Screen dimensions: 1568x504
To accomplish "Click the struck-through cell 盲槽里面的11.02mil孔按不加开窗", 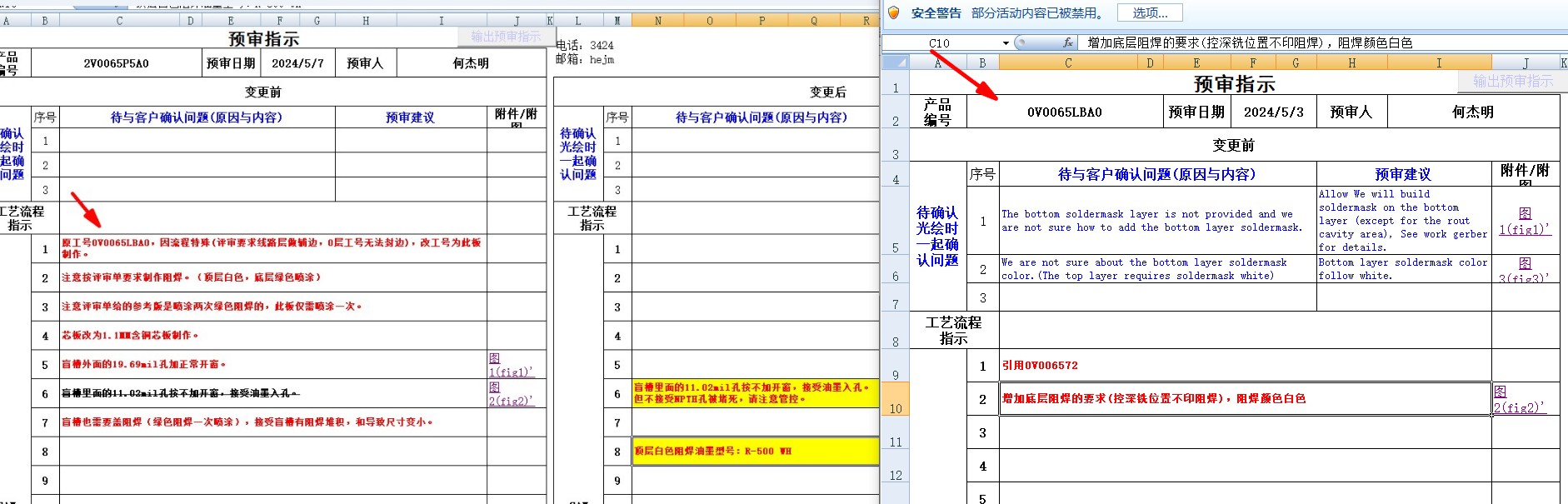I will pyautogui.click(x=273, y=393).
